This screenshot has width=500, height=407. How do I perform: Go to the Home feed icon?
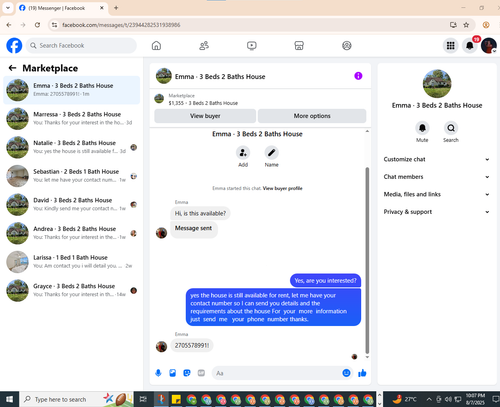[x=156, y=45]
